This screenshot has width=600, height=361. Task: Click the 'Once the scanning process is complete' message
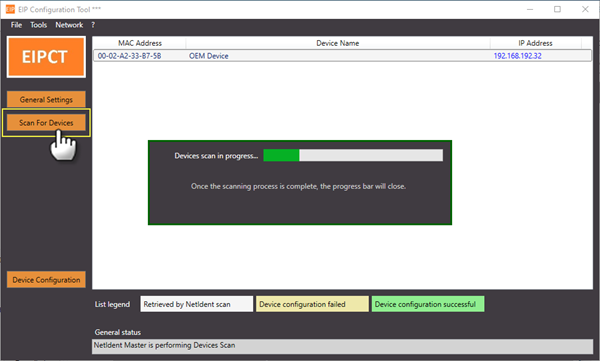(x=298, y=186)
